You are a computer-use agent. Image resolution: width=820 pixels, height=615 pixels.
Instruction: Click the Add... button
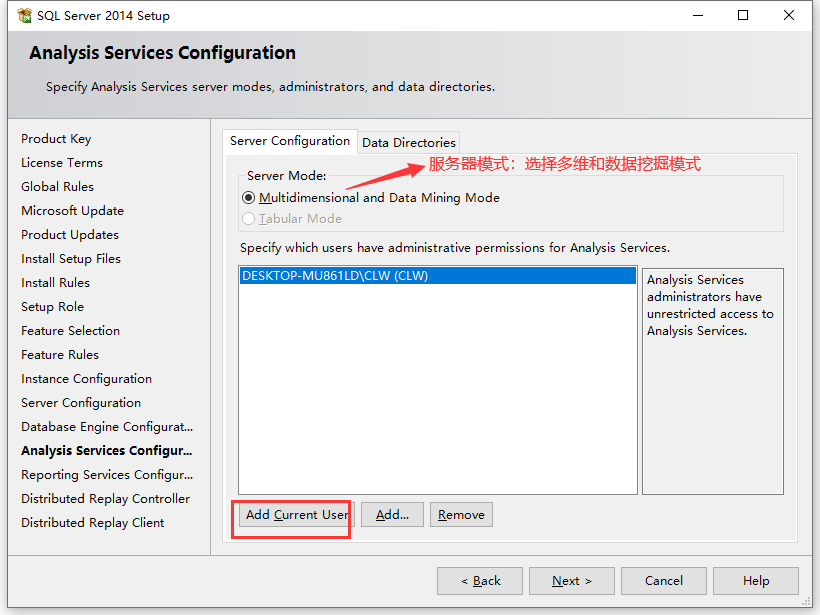(392, 515)
